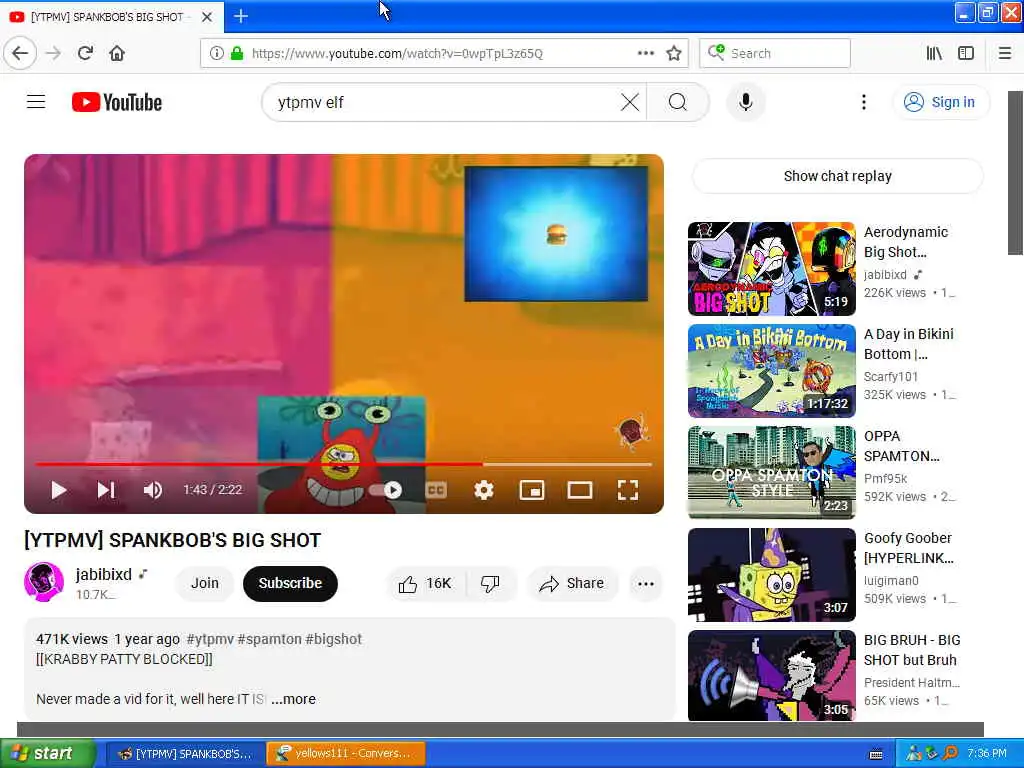Image resolution: width=1024 pixels, height=768 pixels.
Task: Open BIG BRUH - BIG SHOT title
Action: pyautogui.click(x=912, y=650)
